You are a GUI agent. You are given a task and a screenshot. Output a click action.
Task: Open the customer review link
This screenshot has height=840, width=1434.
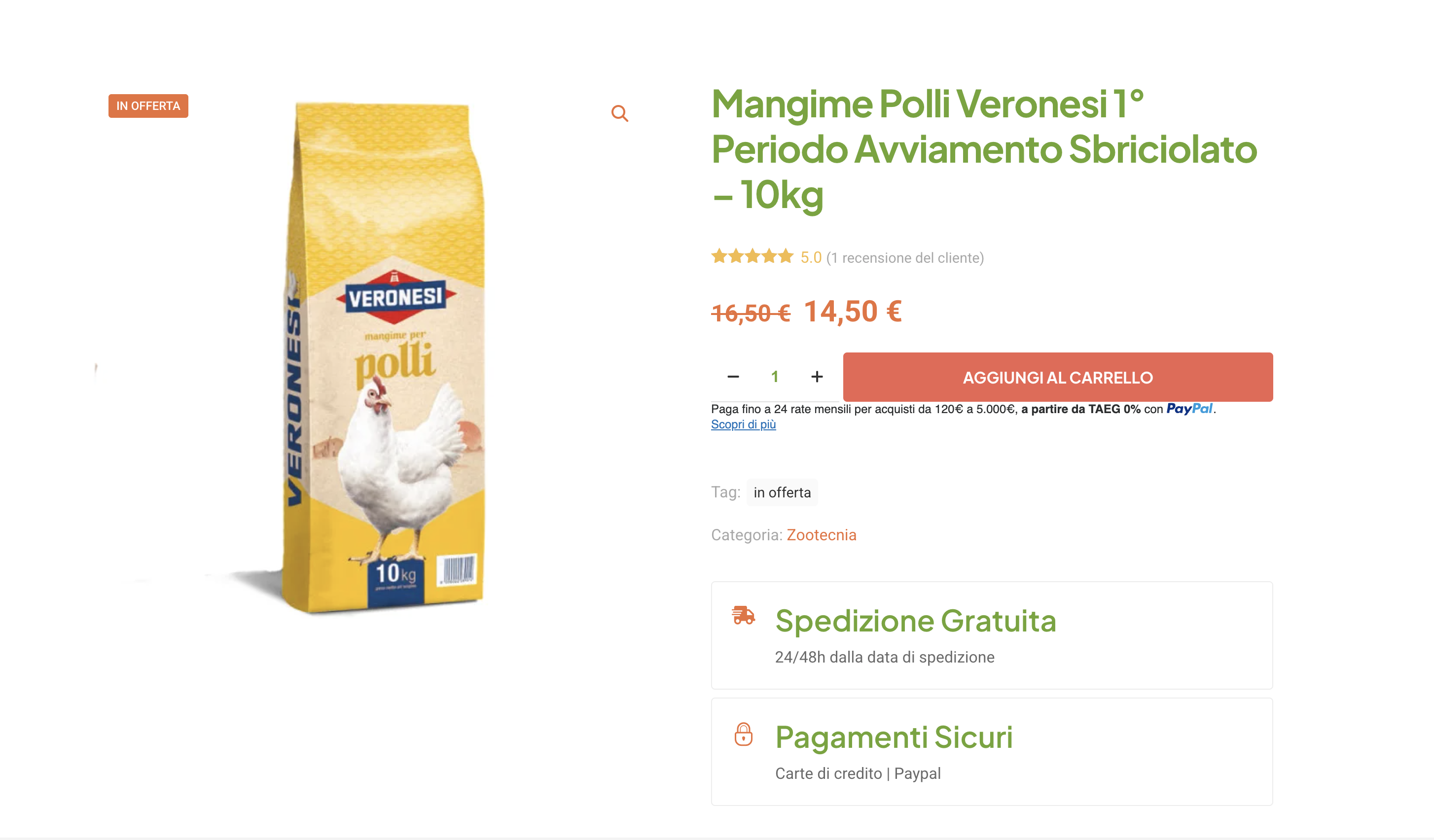[905, 258]
